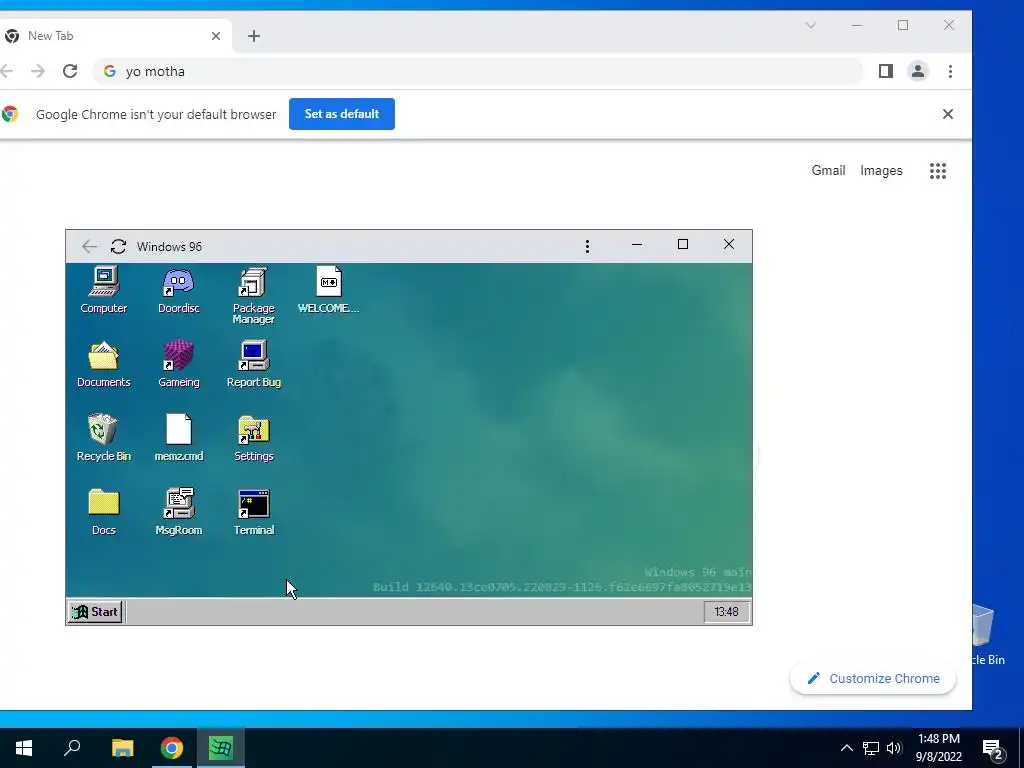This screenshot has height=768, width=1024.
Task: Switch to Chrome on the taskbar
Action: (x=172, y=748)
